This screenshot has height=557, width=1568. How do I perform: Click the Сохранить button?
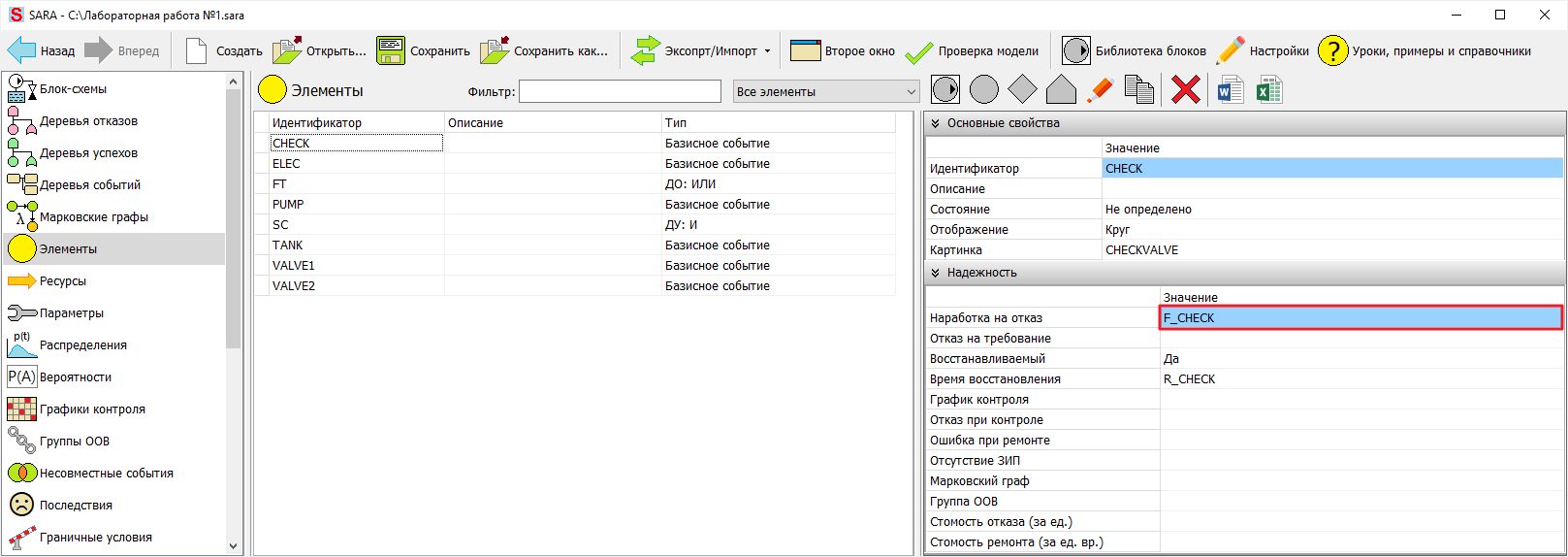point(423,51)
